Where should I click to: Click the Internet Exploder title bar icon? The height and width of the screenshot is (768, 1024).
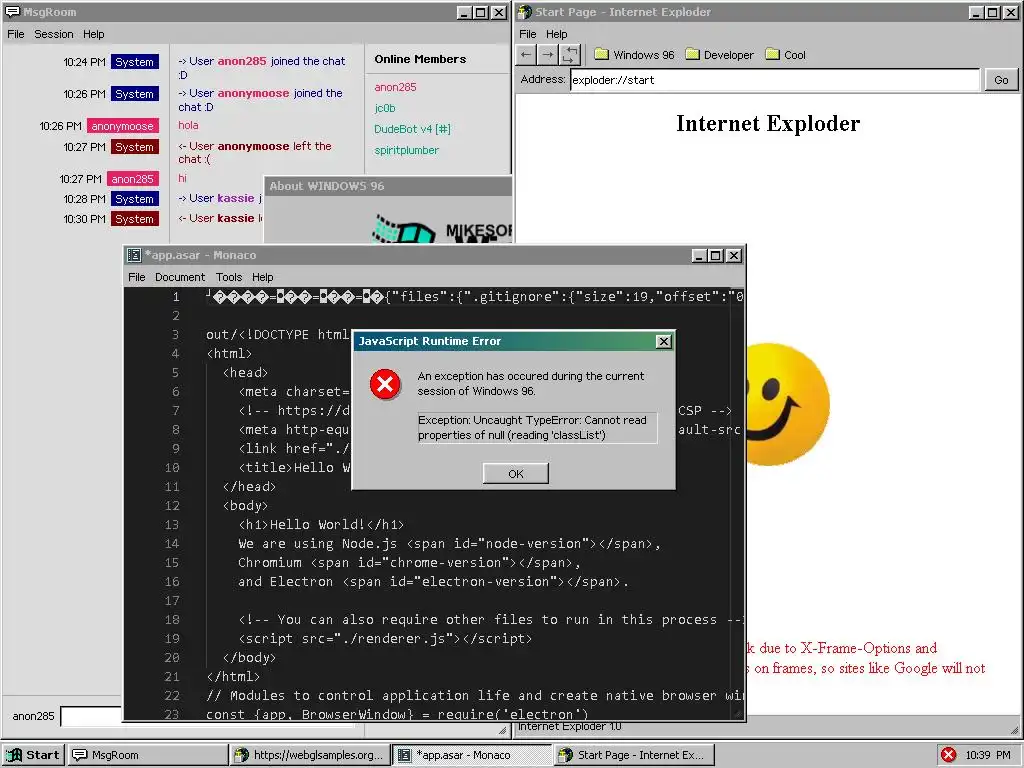pos(524,12)
